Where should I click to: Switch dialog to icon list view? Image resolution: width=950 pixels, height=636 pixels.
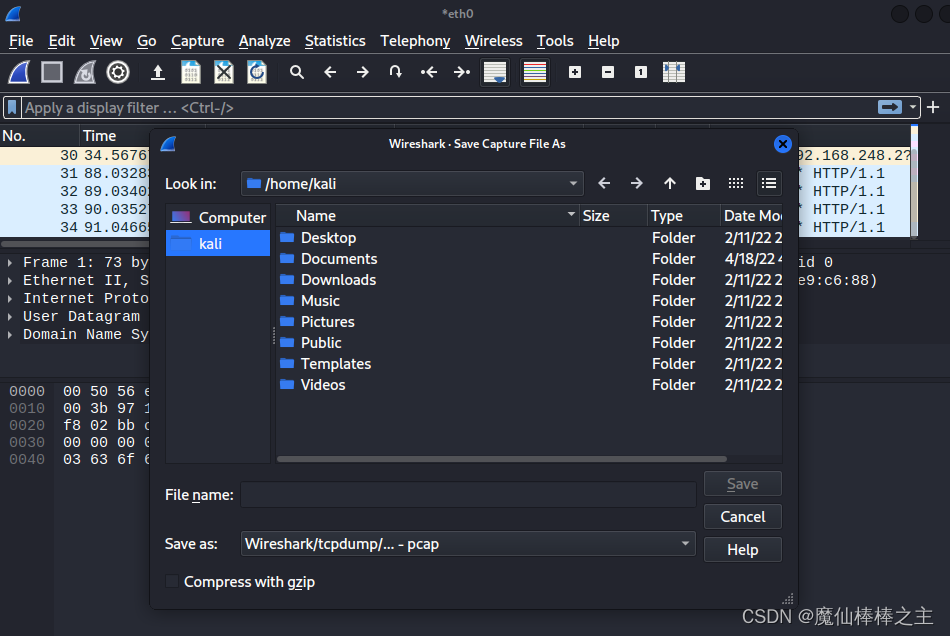point(736,184)
